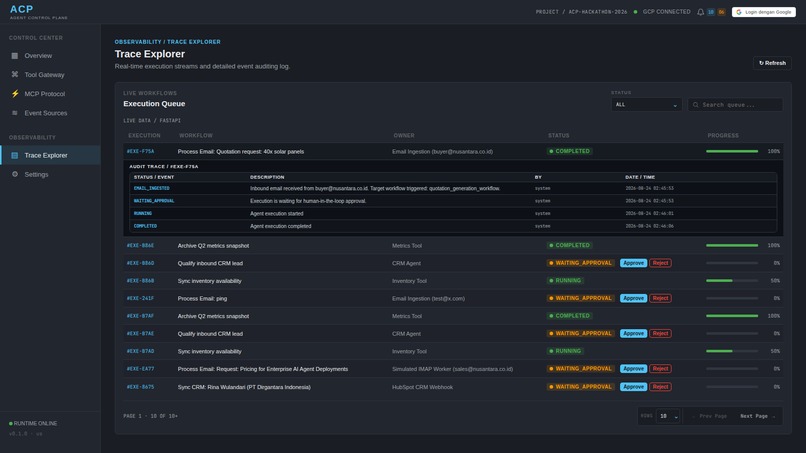Approve the #EXE-EA77 pricing request execution
Image resolution: width=806 pixels, height=453 pixels.
pos(633,369)
